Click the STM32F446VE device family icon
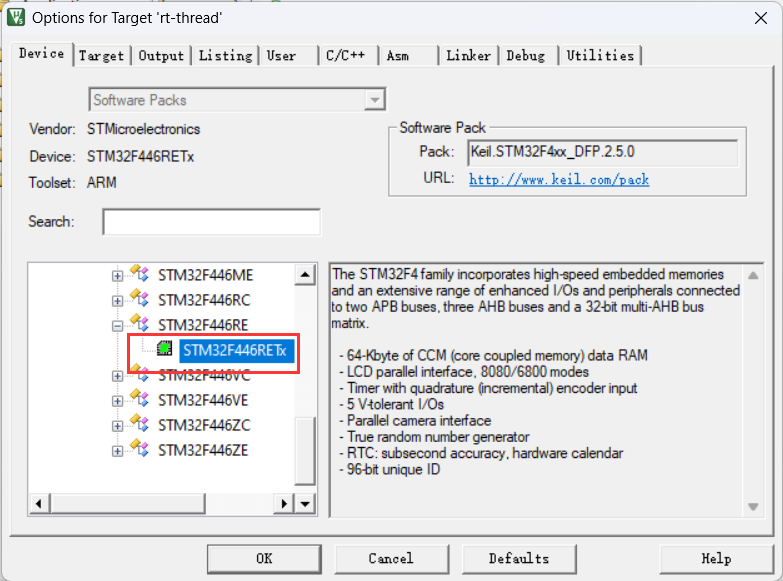 point(139,398)
